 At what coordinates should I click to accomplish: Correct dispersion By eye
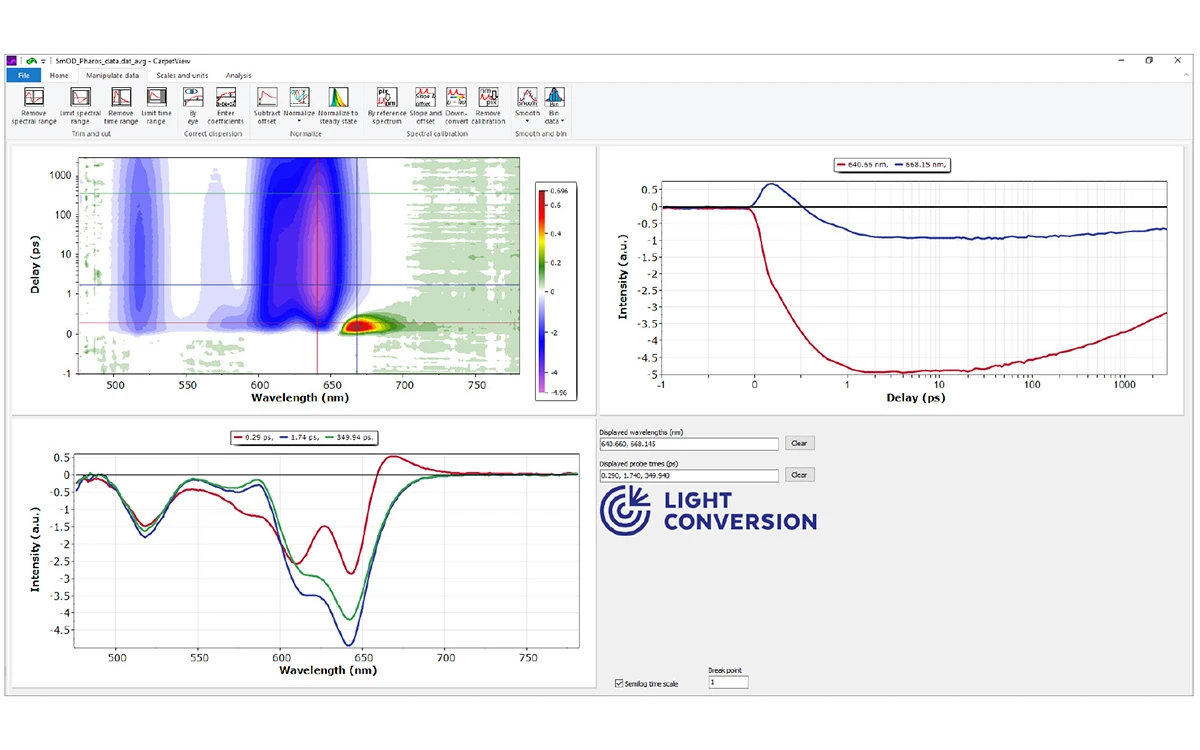click(x=193, y=104)
